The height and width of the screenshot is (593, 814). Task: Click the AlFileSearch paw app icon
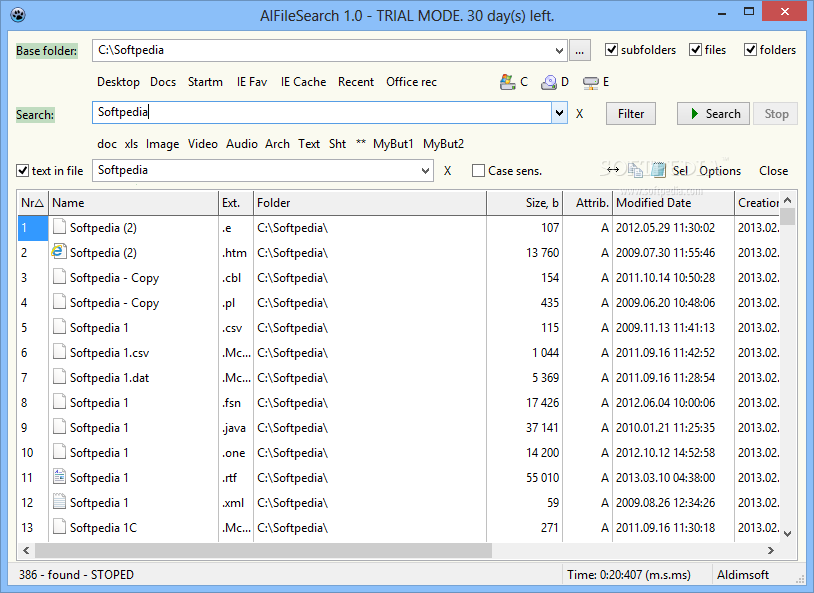point(18,14)
